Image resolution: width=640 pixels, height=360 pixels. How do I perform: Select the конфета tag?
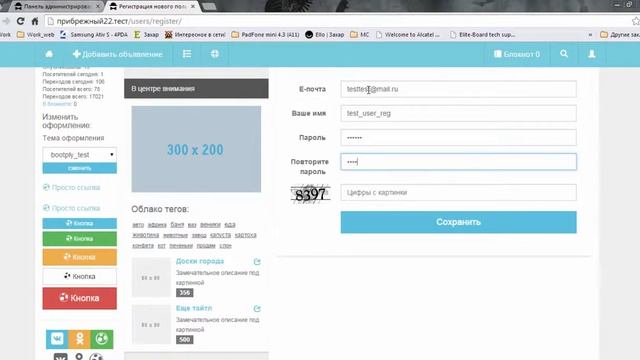(x=143, y=246)
